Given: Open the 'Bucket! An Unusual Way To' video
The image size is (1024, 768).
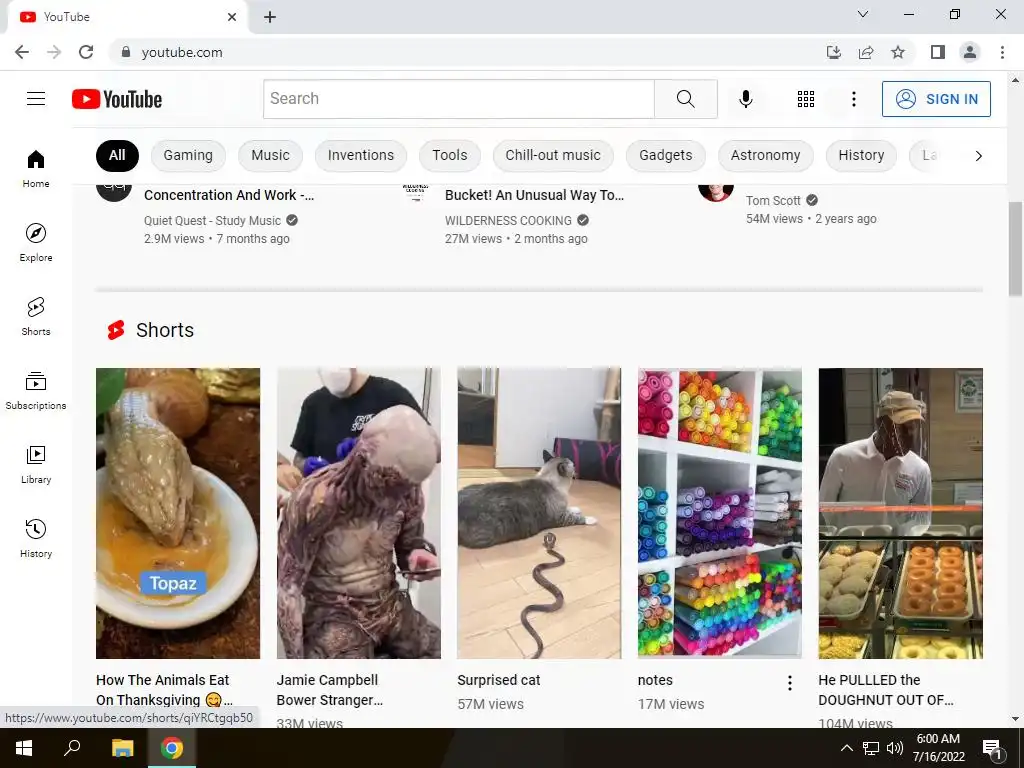Looking at the screenshot, I should (x=534, y=195).
